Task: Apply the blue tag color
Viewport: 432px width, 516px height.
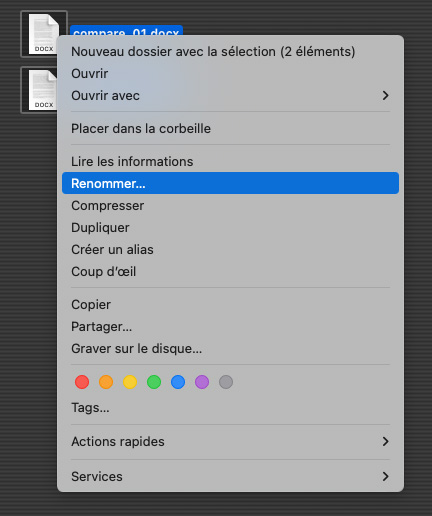Action: (x=178, y=382)
